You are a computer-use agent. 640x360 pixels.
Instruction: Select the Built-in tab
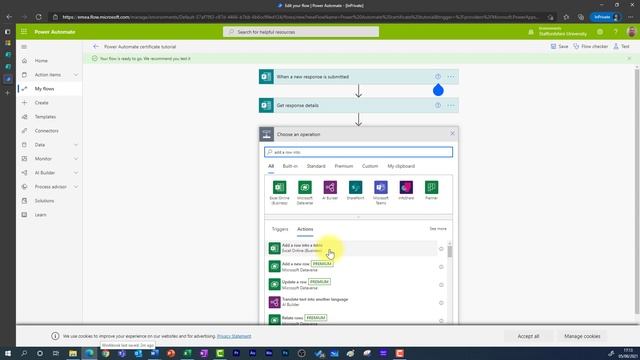coord(290,166)
